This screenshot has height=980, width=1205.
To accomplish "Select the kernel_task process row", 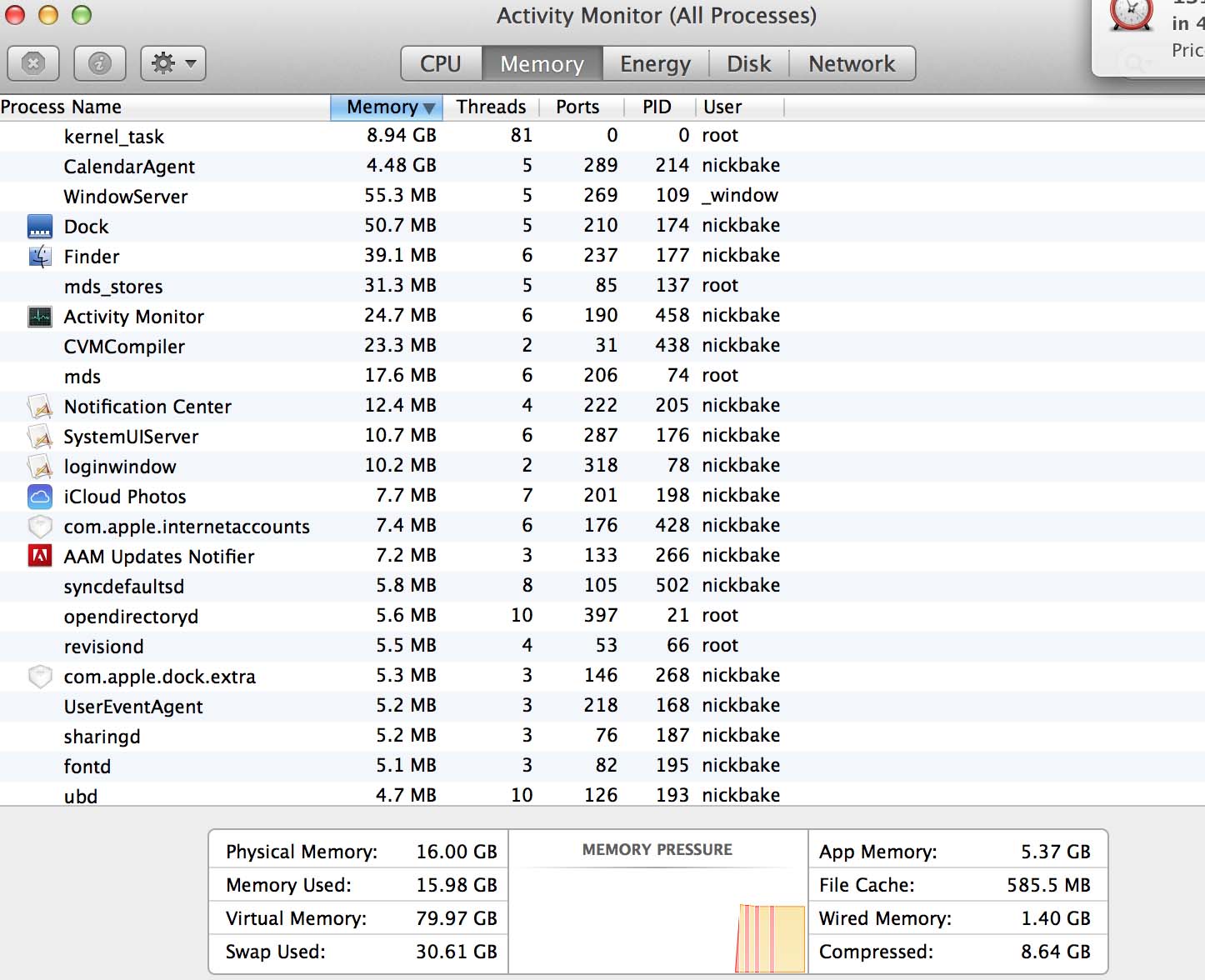I will point(602,136).
